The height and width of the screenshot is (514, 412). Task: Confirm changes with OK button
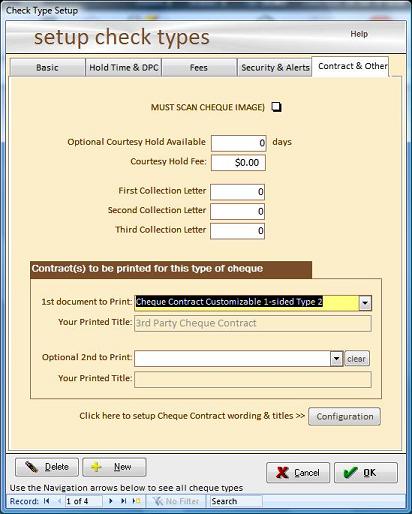(366, 472)
